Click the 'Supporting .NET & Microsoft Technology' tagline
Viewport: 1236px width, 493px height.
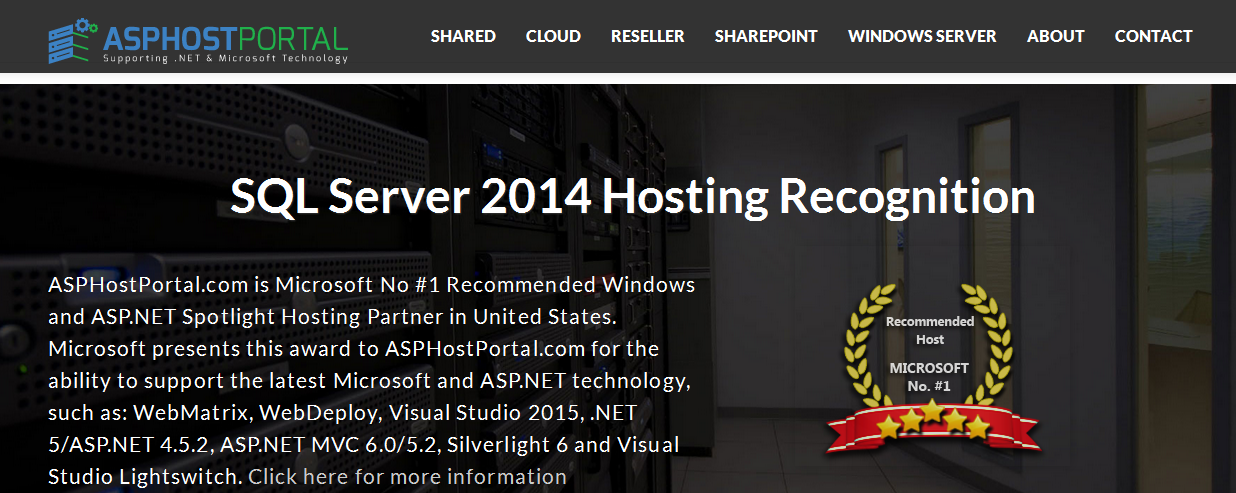click(x=225, y=58)
